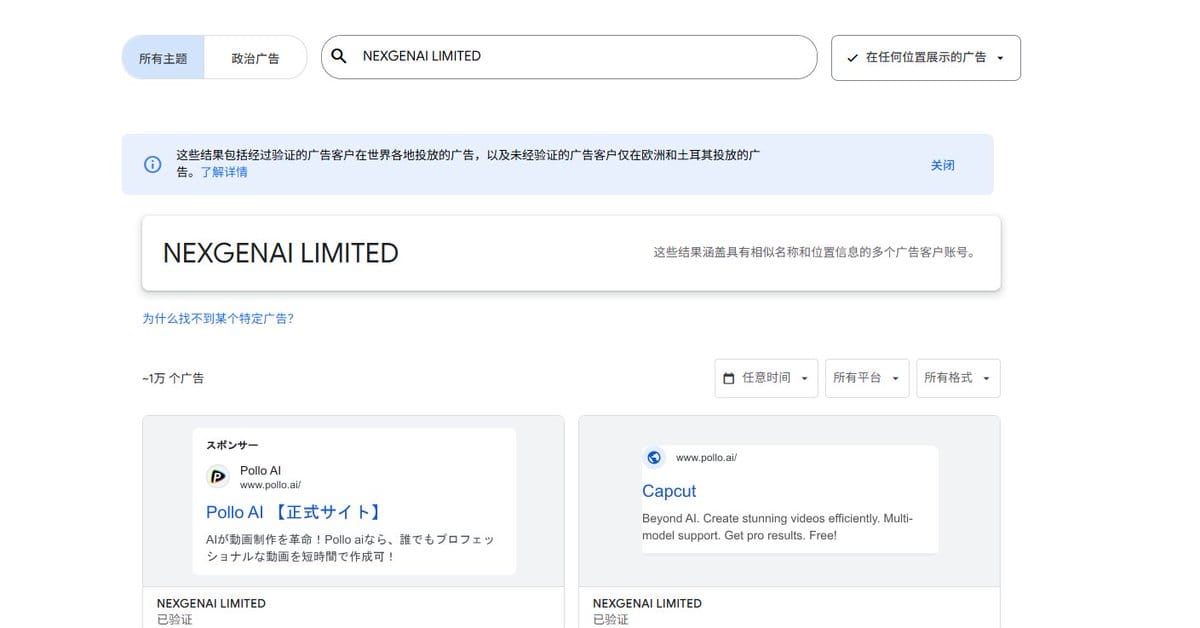
Task: Click the info circle icon in the banner
Action: pyautogui.click(x=152, y=164)
